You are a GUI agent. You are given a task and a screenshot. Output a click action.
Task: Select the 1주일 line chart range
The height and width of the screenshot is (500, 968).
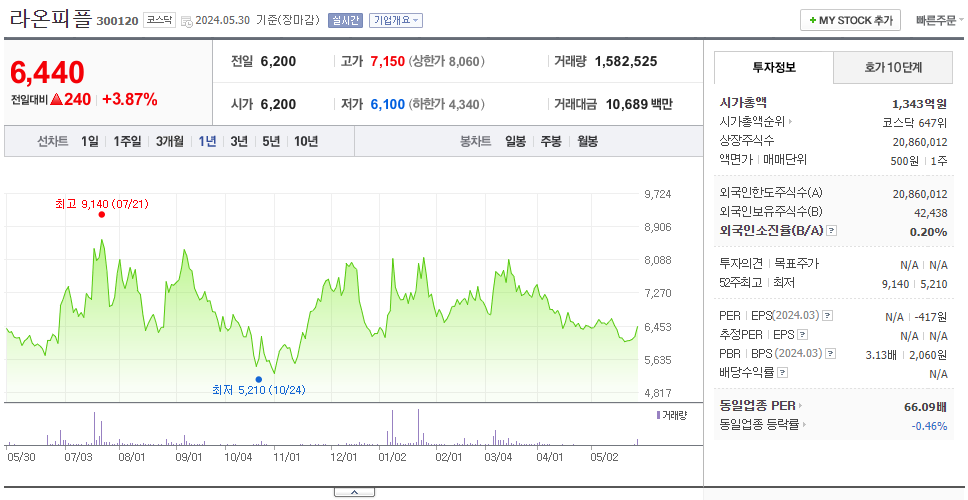coord(127,141)
